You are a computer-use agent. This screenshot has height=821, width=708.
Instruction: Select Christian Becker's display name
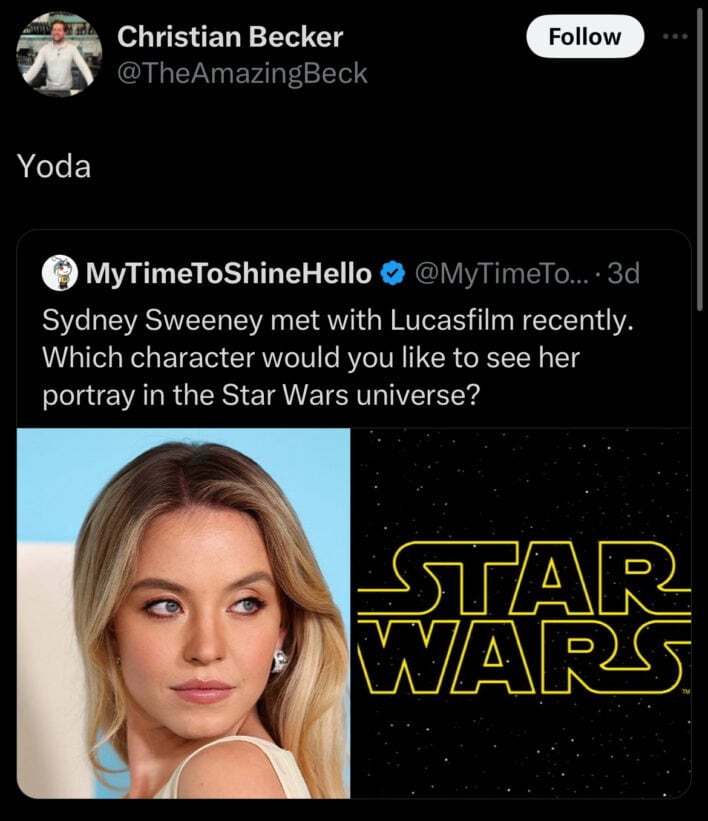[x=229, y=37]
